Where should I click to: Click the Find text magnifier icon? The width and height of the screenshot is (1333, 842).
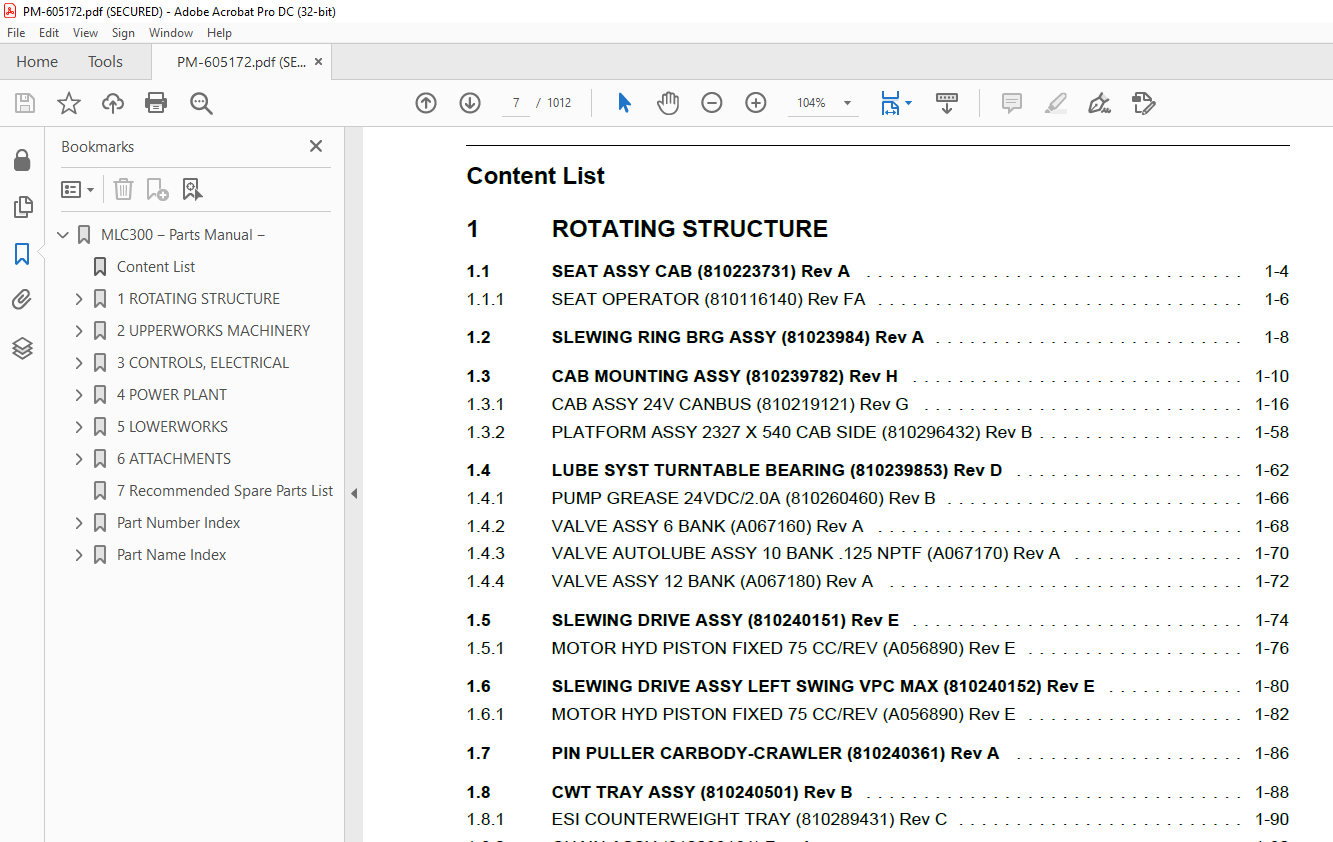pos(201,103)
